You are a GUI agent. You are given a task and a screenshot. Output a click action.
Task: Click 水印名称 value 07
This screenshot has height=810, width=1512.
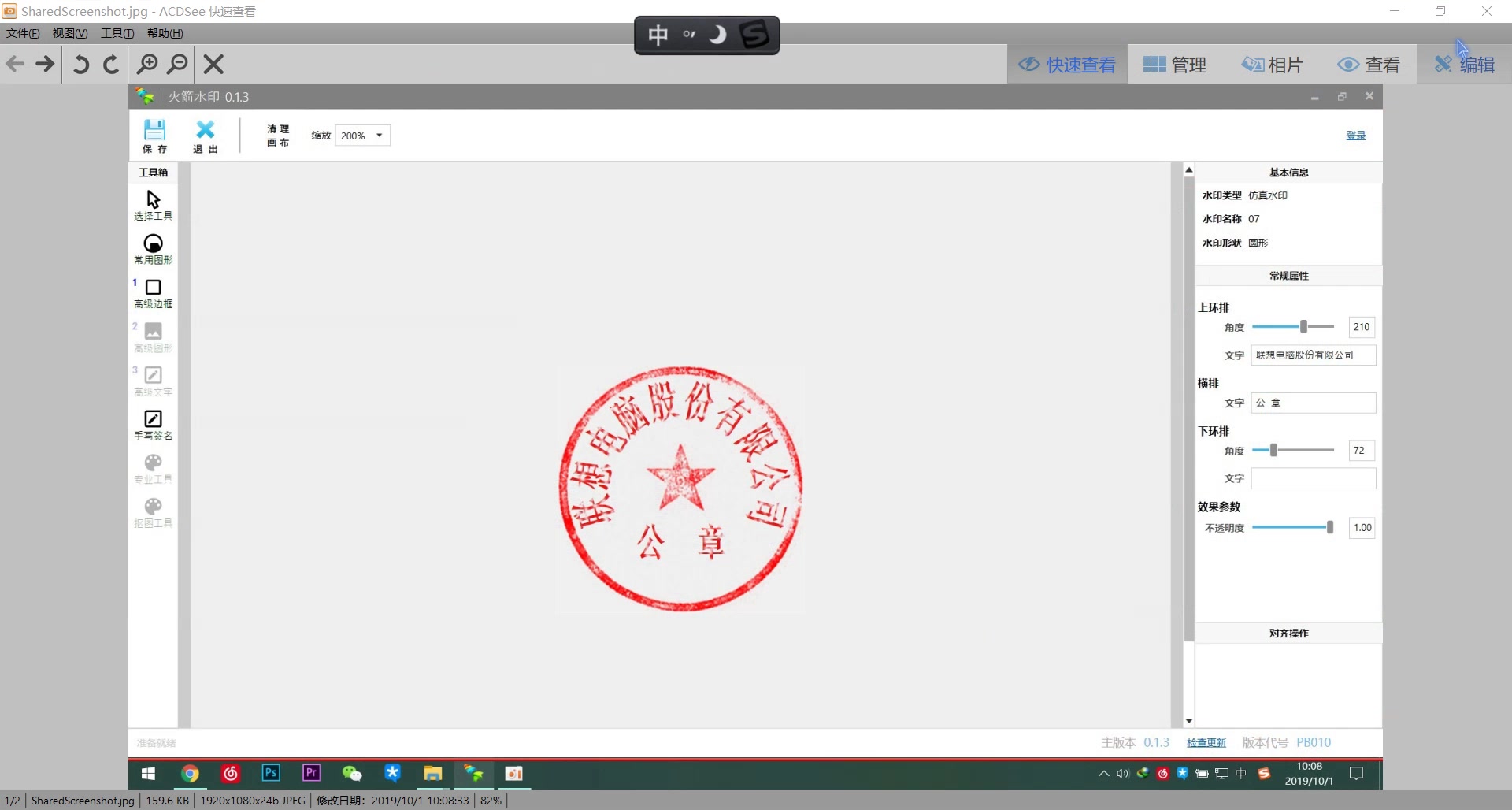(x=1254, y=219)
